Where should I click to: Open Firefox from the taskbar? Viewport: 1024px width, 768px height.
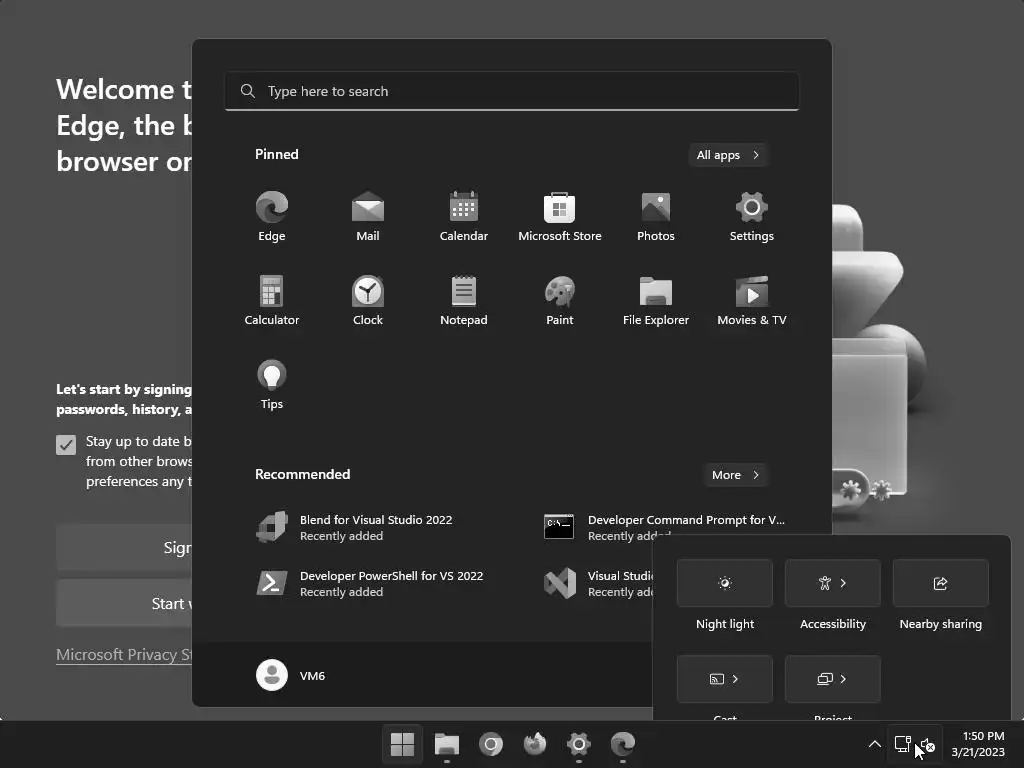point(535,744)
